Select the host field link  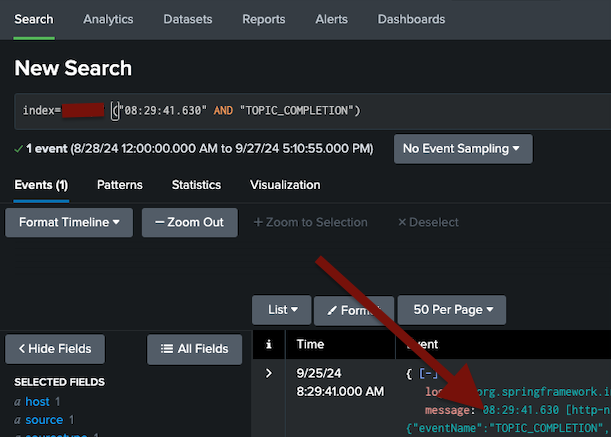click(37, 401)
